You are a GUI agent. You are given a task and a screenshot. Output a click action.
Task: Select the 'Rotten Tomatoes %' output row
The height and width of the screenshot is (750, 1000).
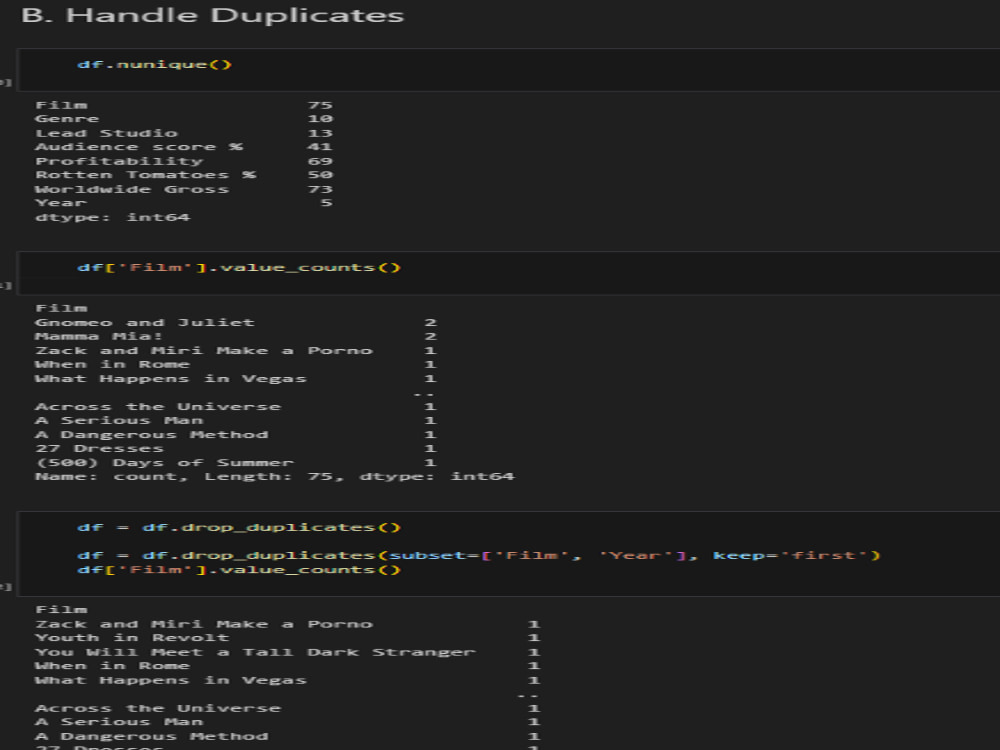click(x=184, y=175)
